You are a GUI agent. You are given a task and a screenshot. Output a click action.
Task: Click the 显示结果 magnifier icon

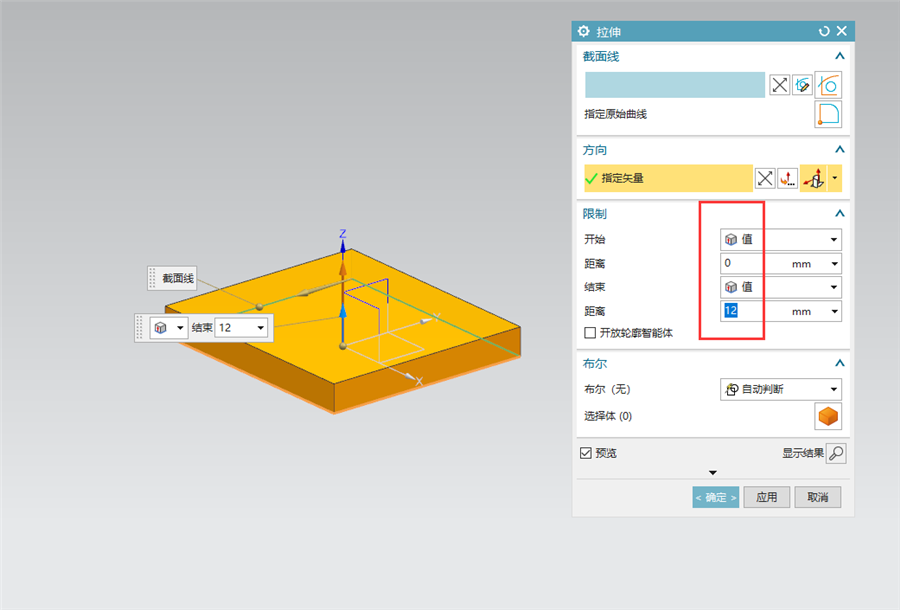[836, 453]
